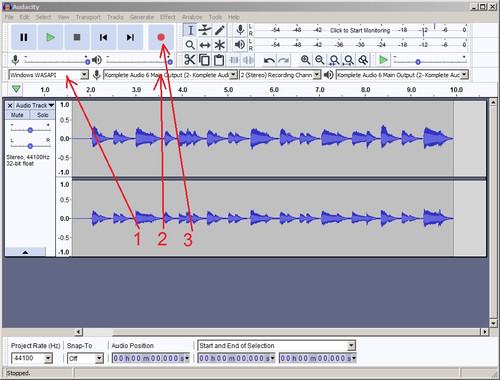
Task: Select the Draw pencil tool
Action: click(x=219, y=30)
